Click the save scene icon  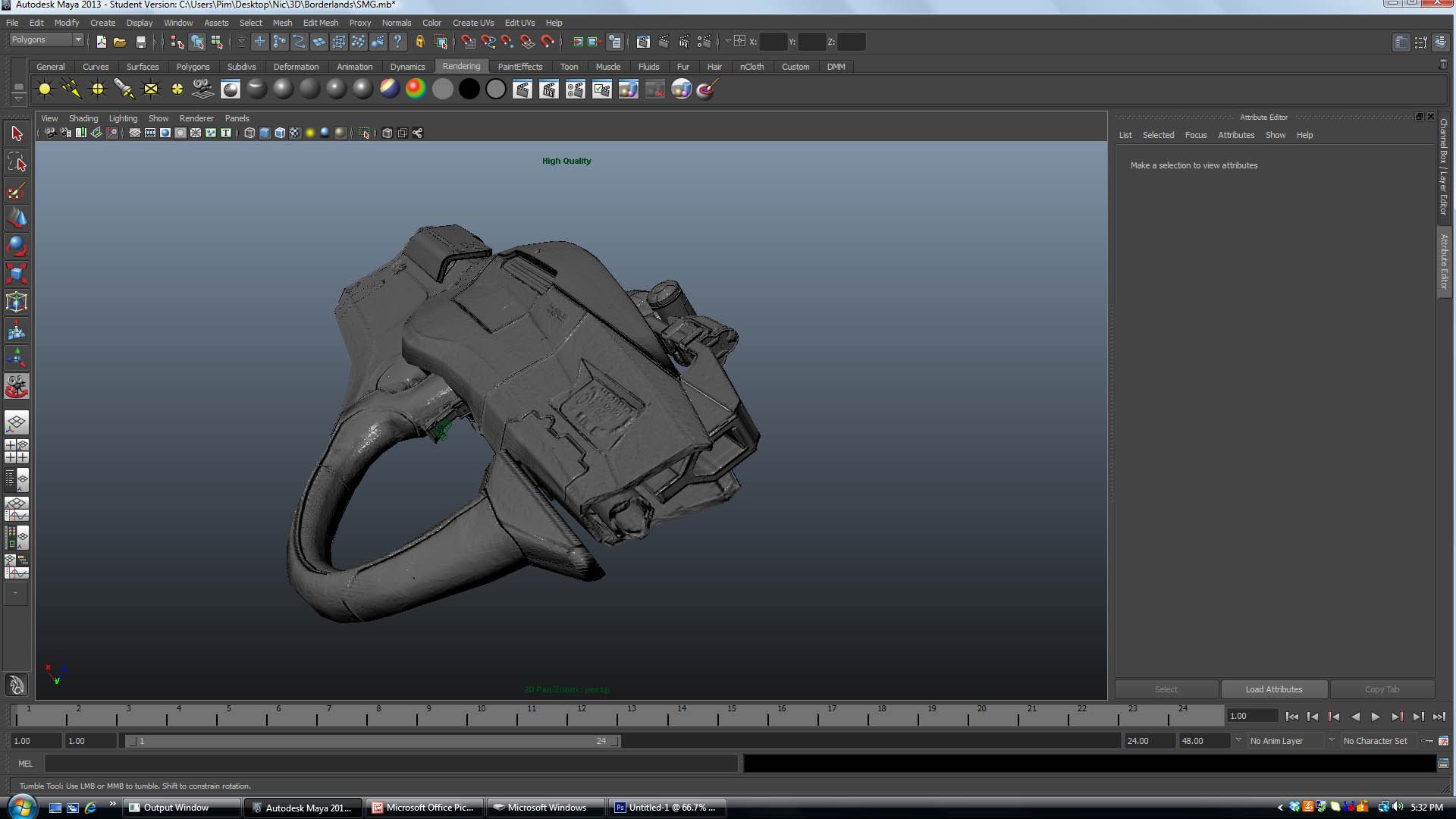[140, 42]
